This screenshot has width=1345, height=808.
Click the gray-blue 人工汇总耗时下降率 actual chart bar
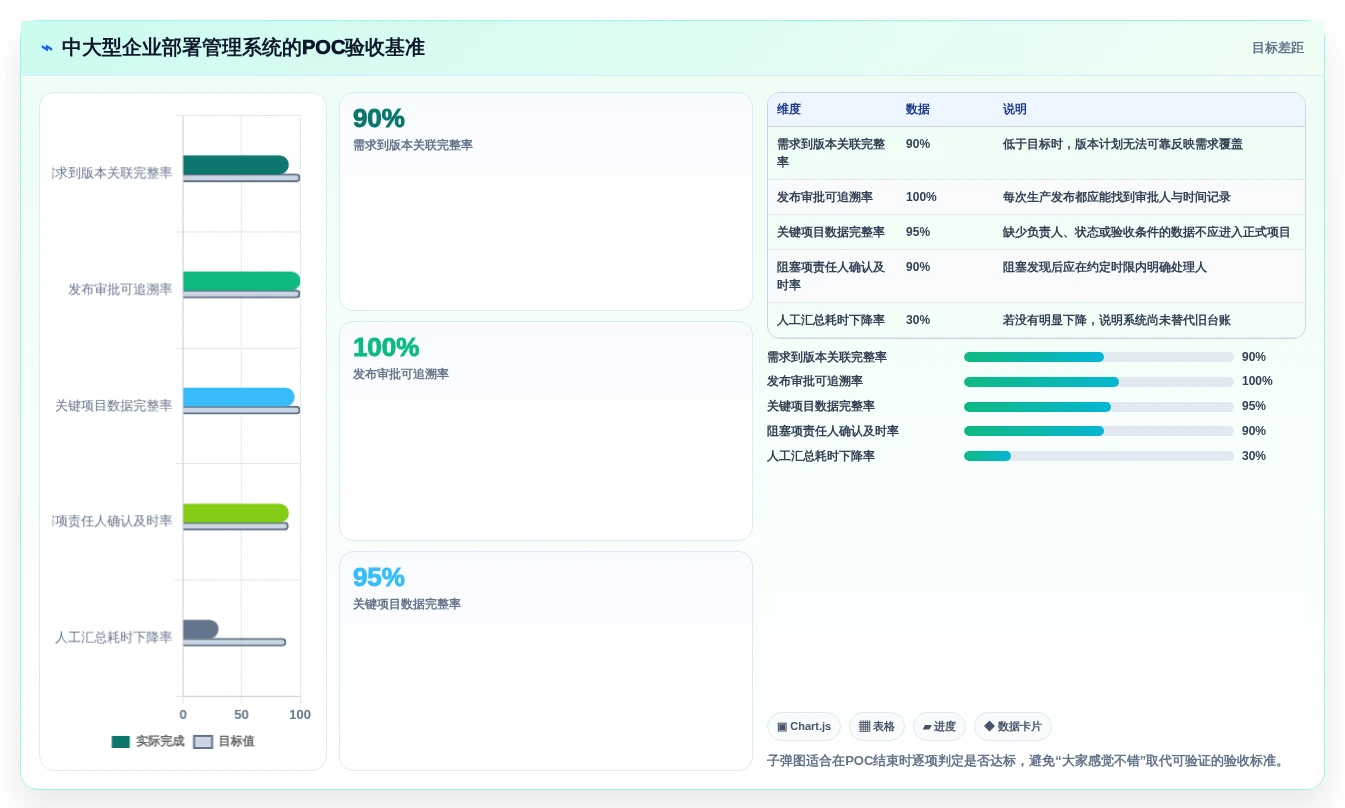click(x=200, y=629)
